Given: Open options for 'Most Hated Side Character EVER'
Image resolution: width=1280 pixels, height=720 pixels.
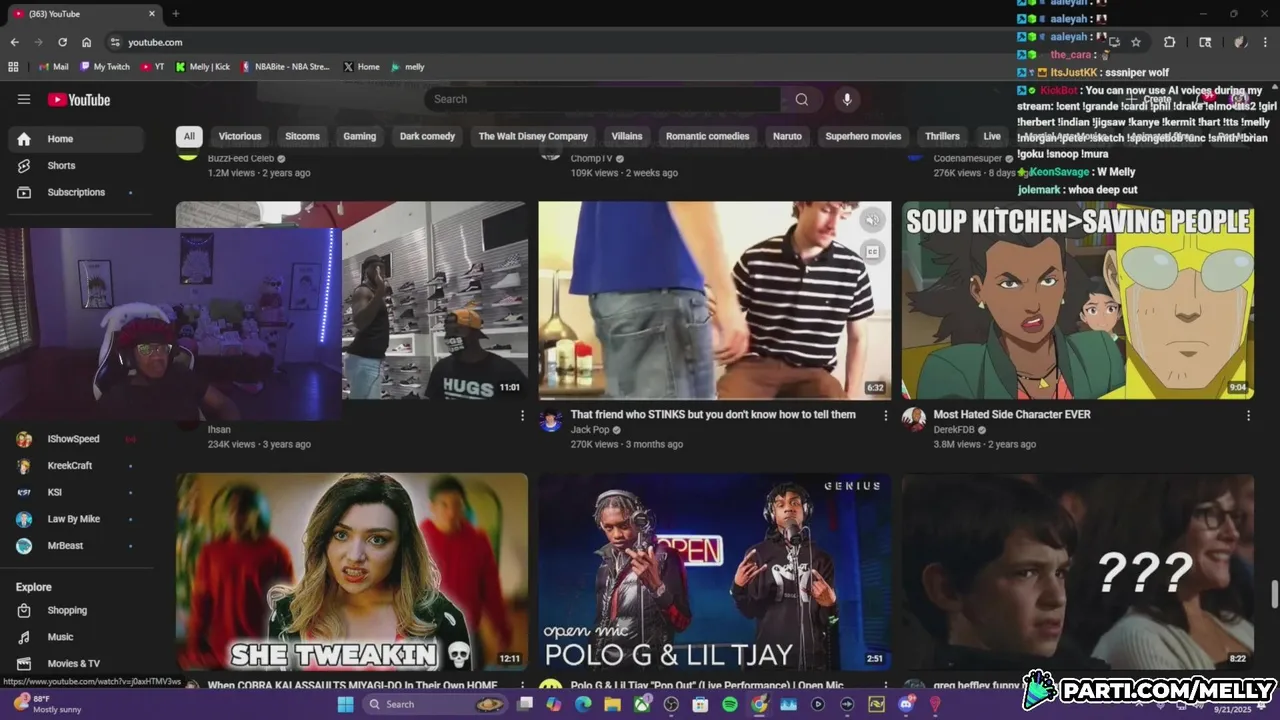Looking at the screenshot, I should (1248, 415).
